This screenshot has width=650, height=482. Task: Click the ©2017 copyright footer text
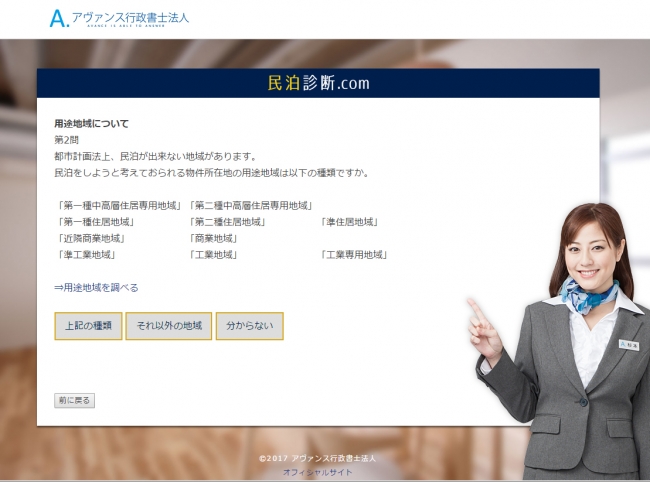click(317, 458)
